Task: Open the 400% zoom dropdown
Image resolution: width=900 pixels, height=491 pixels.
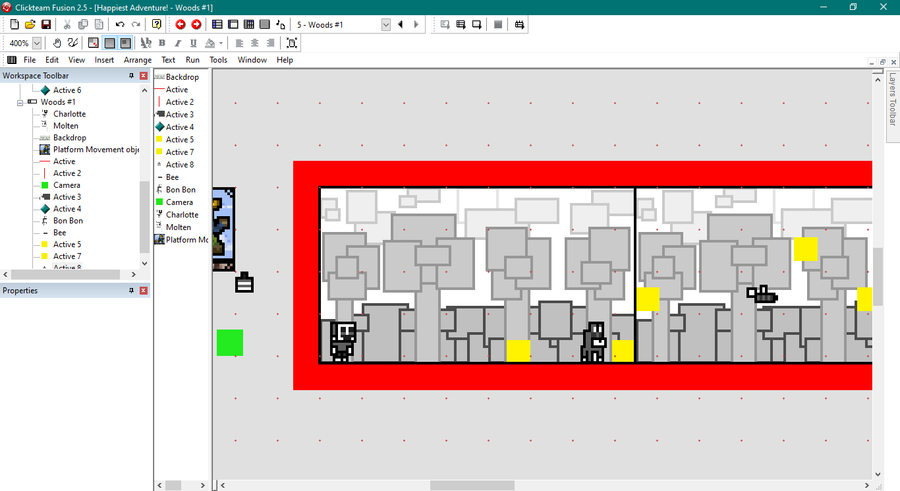Action: pos(37,43)
